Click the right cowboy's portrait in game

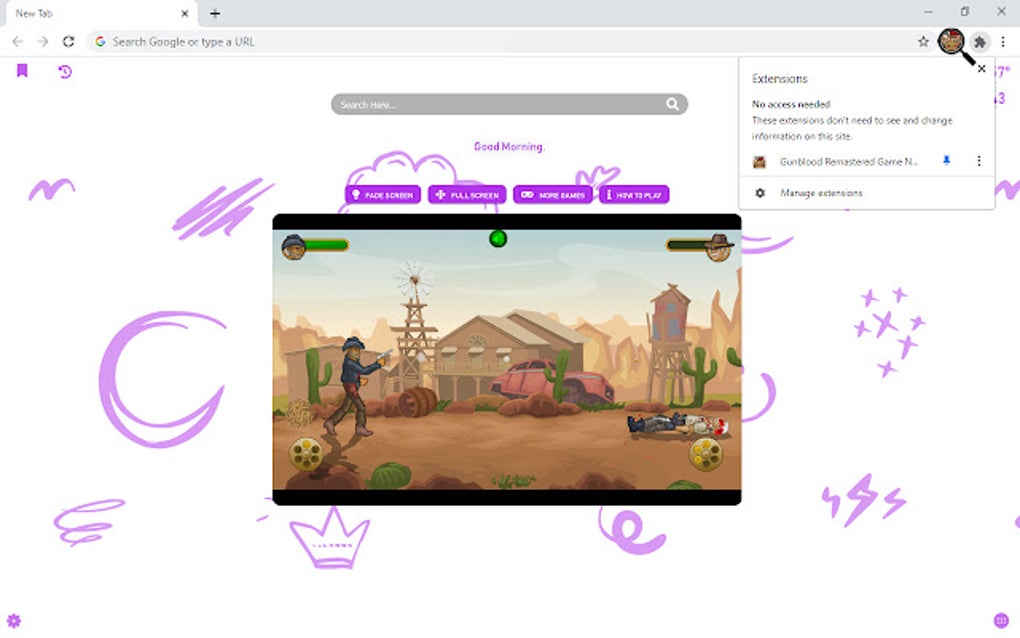719,247
